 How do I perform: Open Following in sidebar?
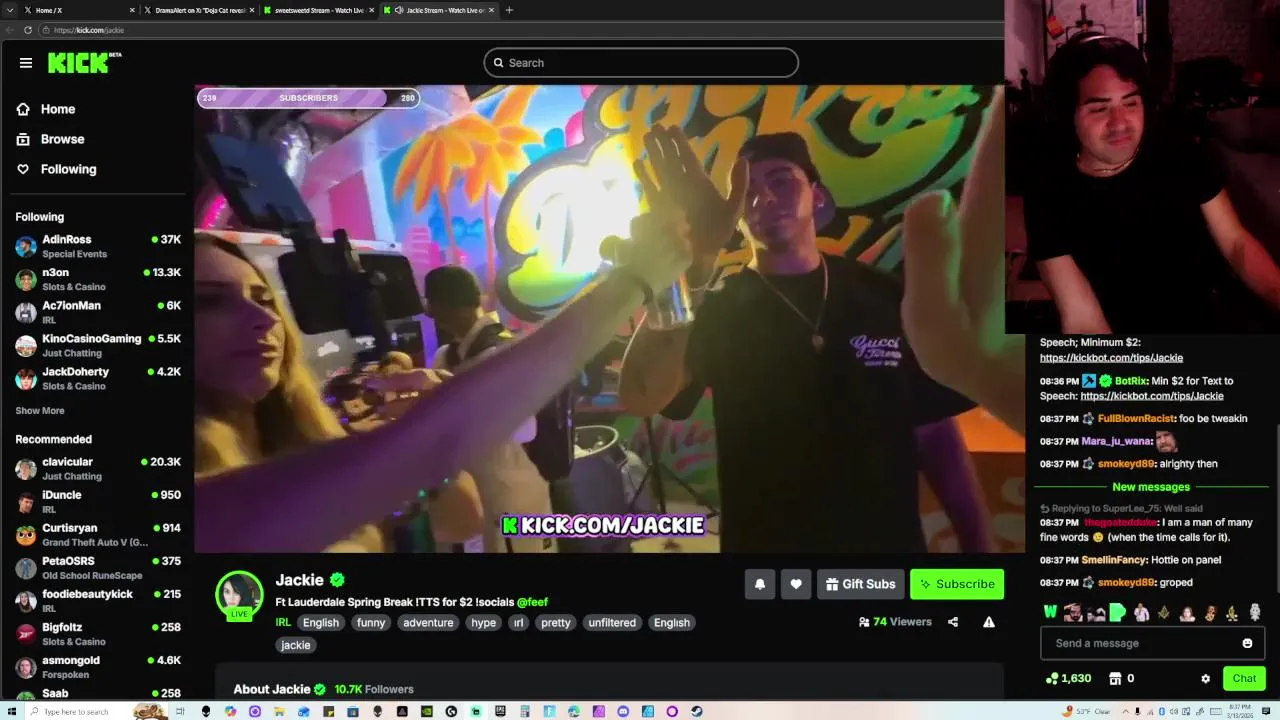pos(57,169)
